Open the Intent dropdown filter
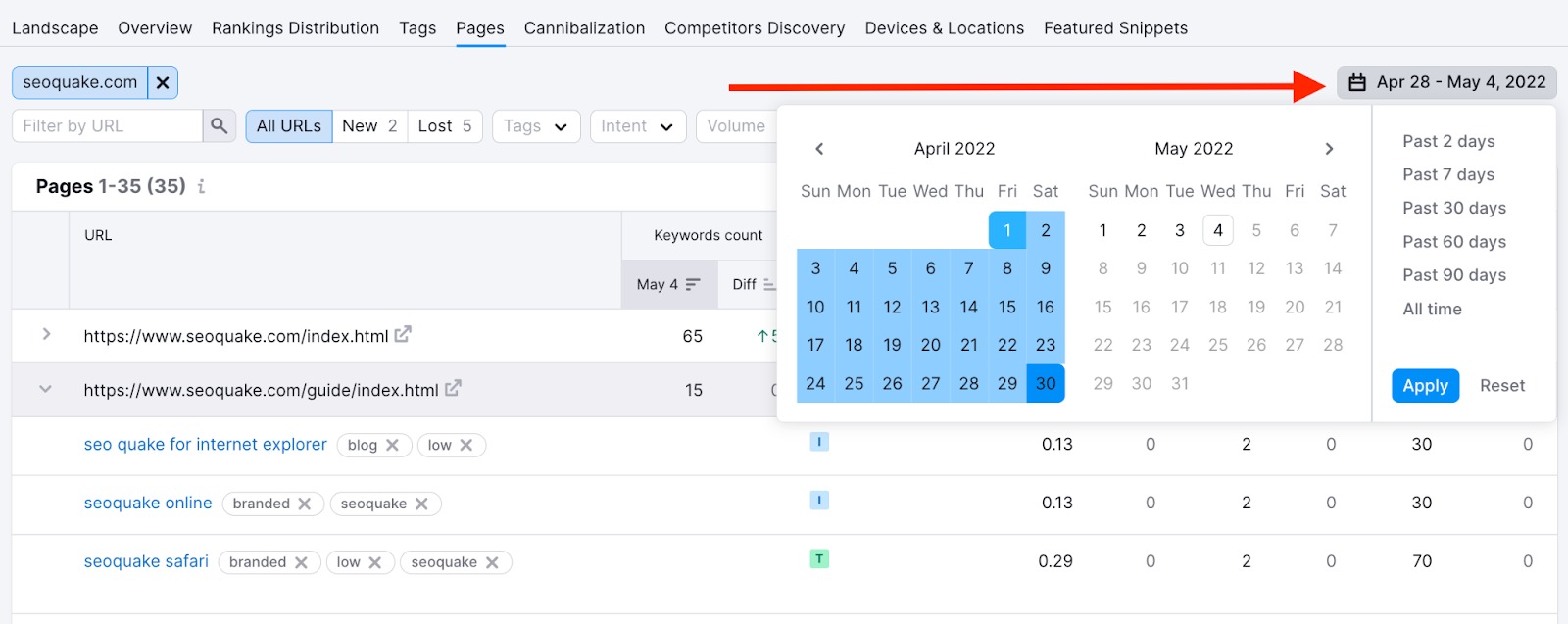The width and height of the screenshot is (1568, 624). pyautogui.click(x=637, y=126)
